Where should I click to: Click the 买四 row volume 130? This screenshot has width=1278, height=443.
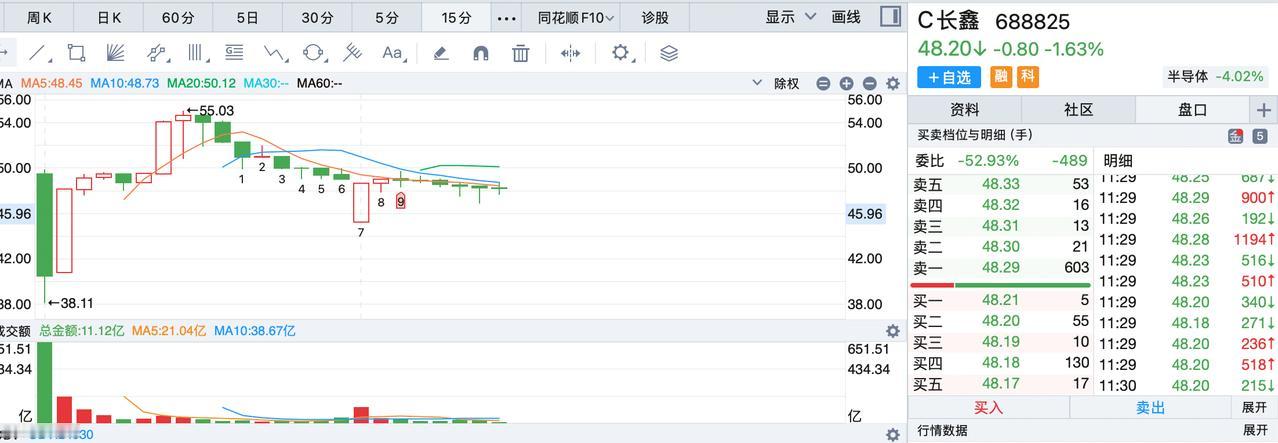[1077, 363]
